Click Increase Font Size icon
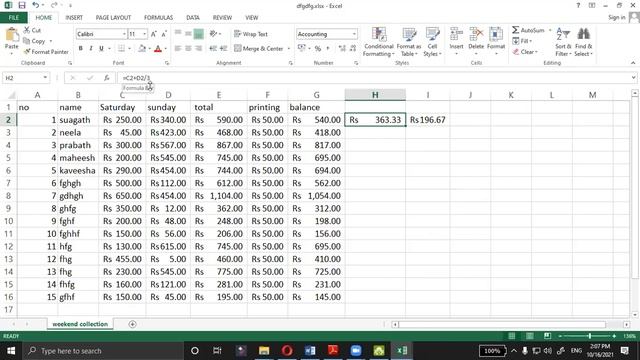The image size is (640, 360). [154, 34]
